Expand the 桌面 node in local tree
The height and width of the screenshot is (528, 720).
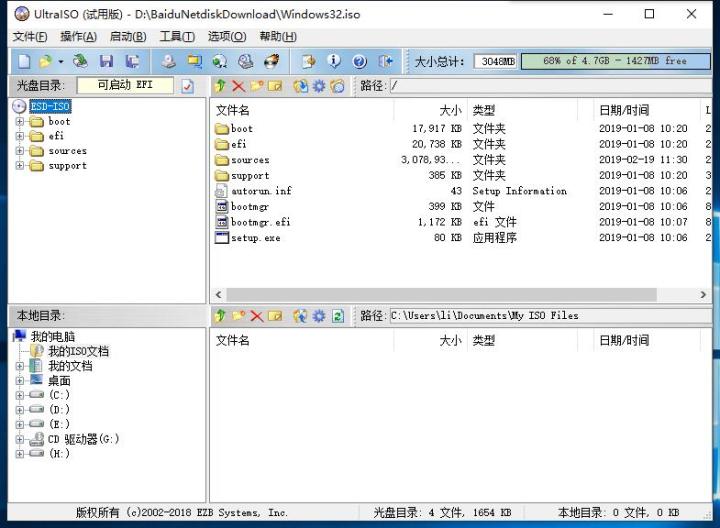[x=20, y=381]
